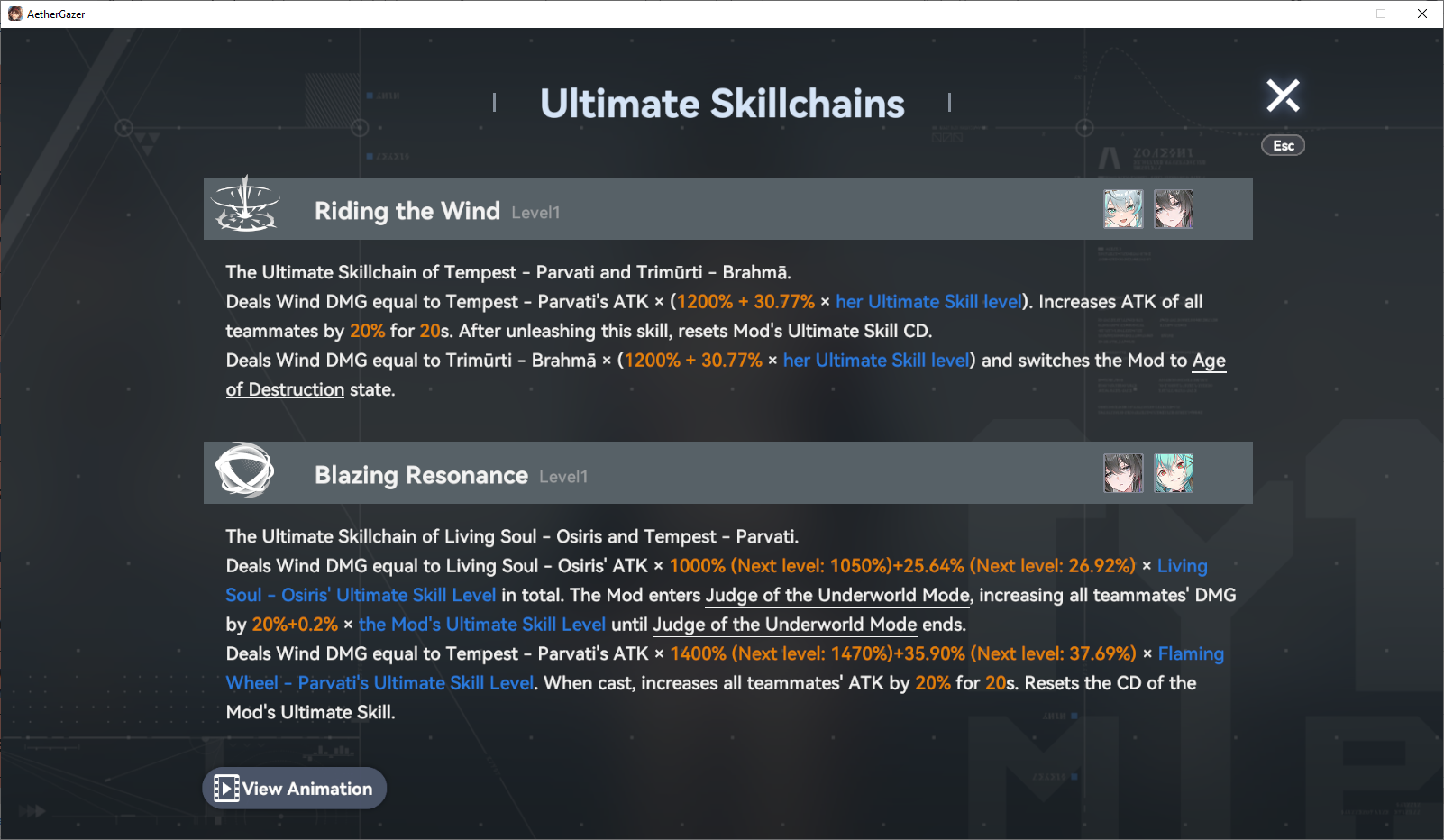Click '1000% (Next level: 1050%)' value
This screenshot has width=1444, height=840.
click(x=780, y=566)
